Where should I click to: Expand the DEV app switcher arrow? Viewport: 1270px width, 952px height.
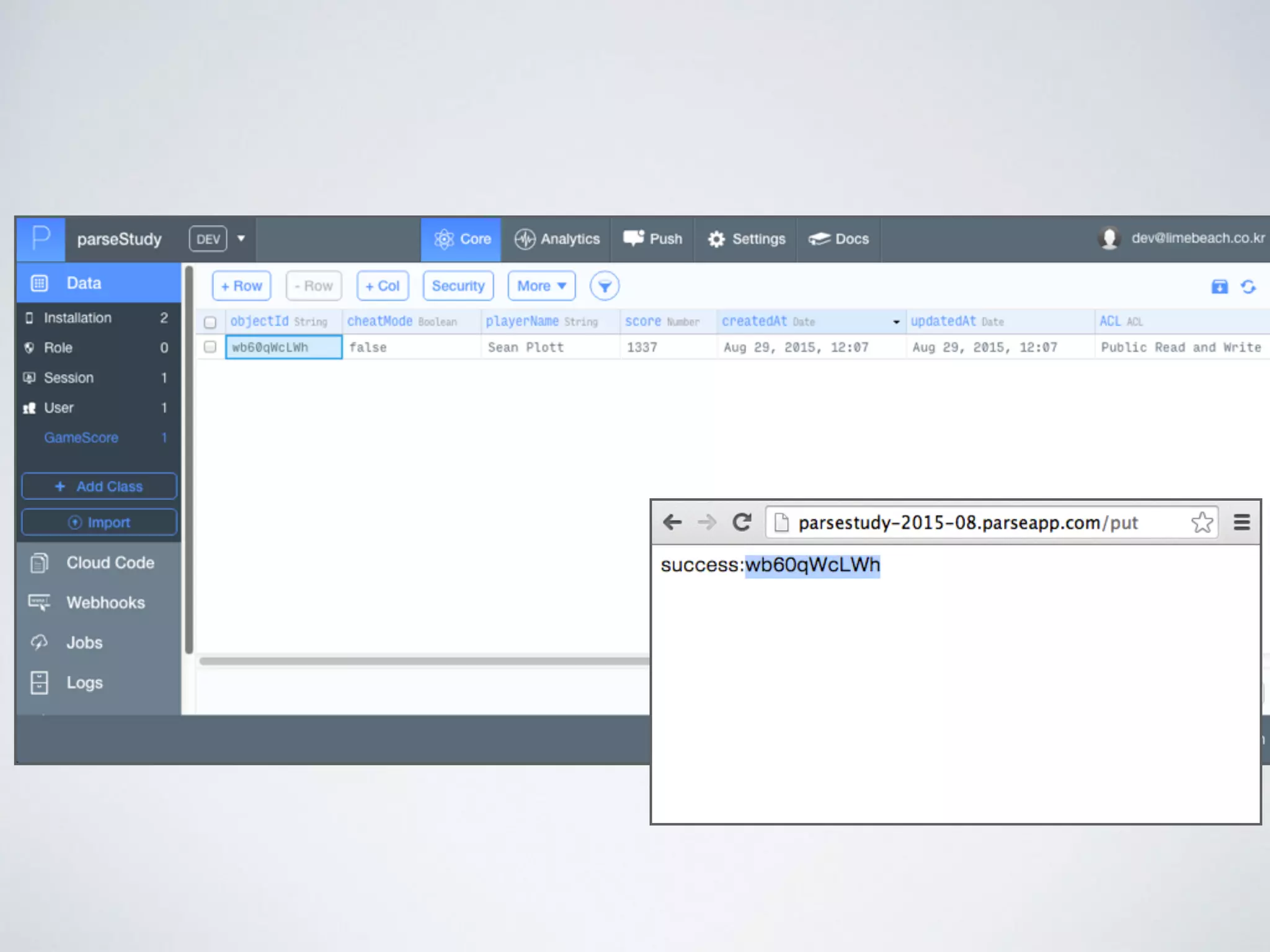pos(241,239)
